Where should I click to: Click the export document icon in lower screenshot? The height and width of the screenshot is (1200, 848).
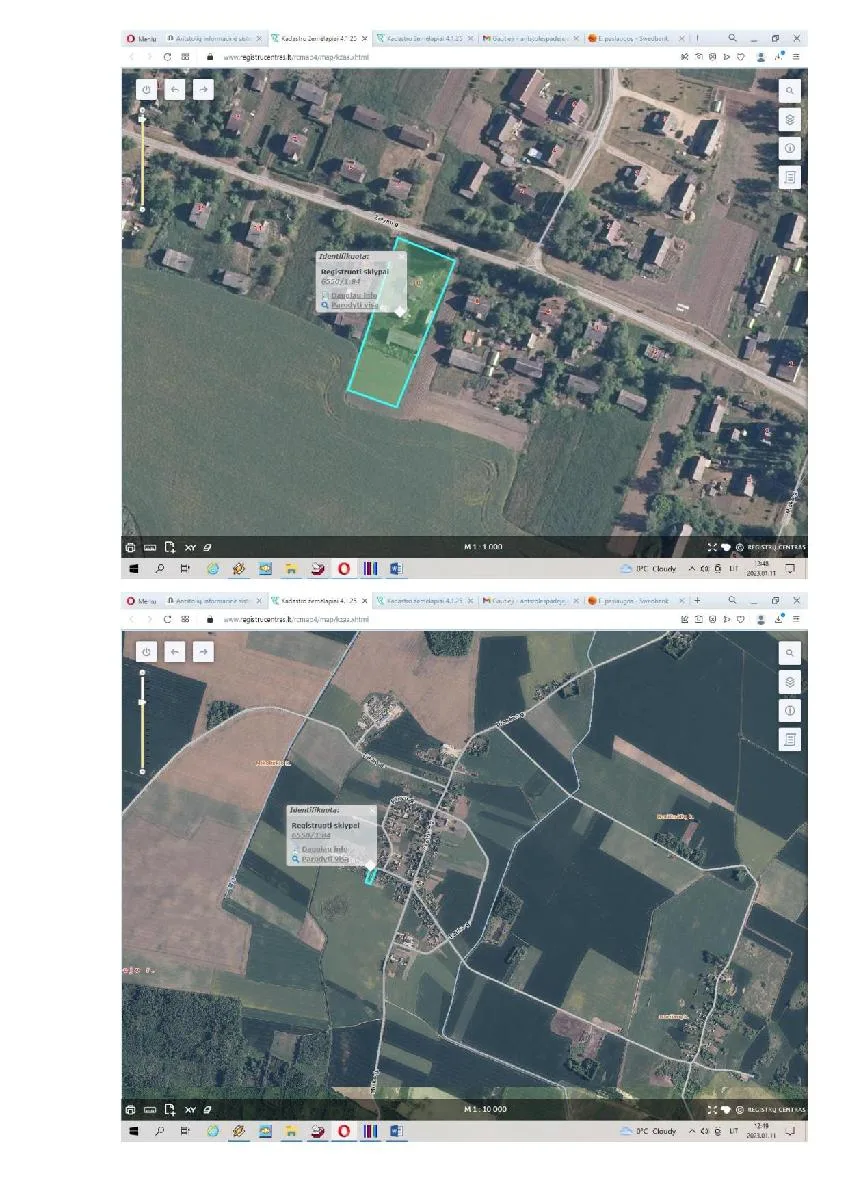[x=170, y=1110]
